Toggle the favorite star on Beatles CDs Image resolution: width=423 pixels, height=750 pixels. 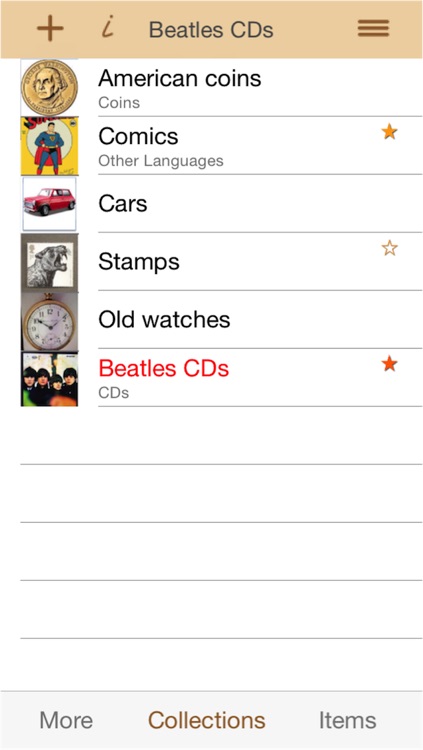pos(390,364)
